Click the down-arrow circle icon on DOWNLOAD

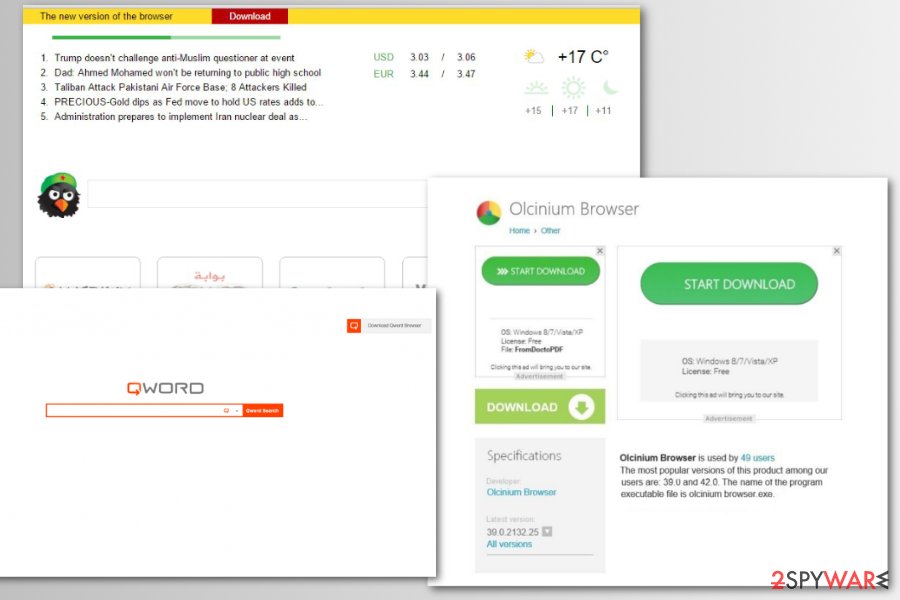(x=581, y=407)
